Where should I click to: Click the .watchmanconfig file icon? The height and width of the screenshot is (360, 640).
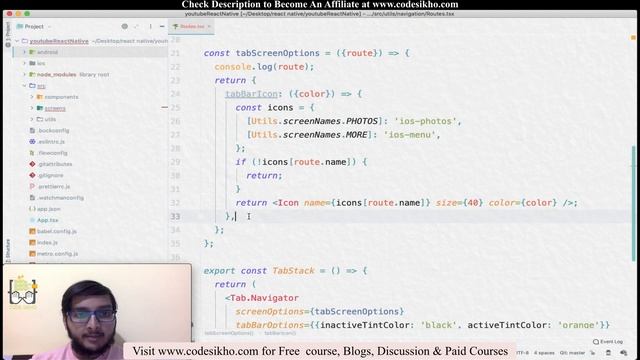click(32, 198)
